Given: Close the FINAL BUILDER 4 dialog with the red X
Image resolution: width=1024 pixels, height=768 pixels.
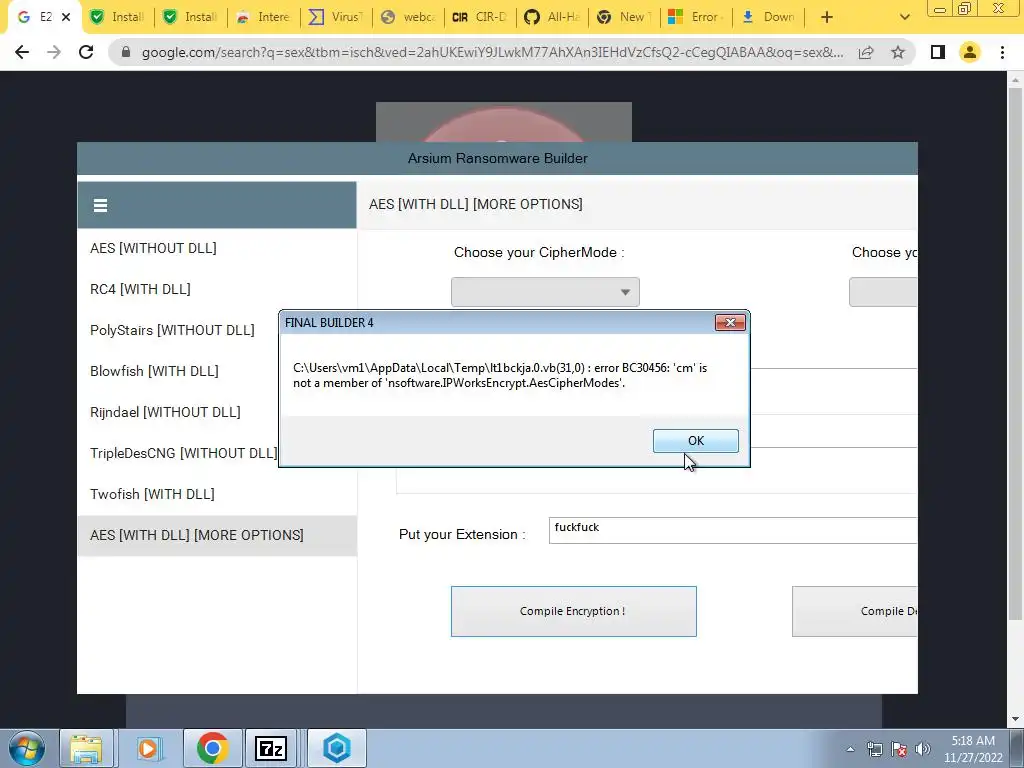Looking at the screenshot, I should click(x=730, y=323).
